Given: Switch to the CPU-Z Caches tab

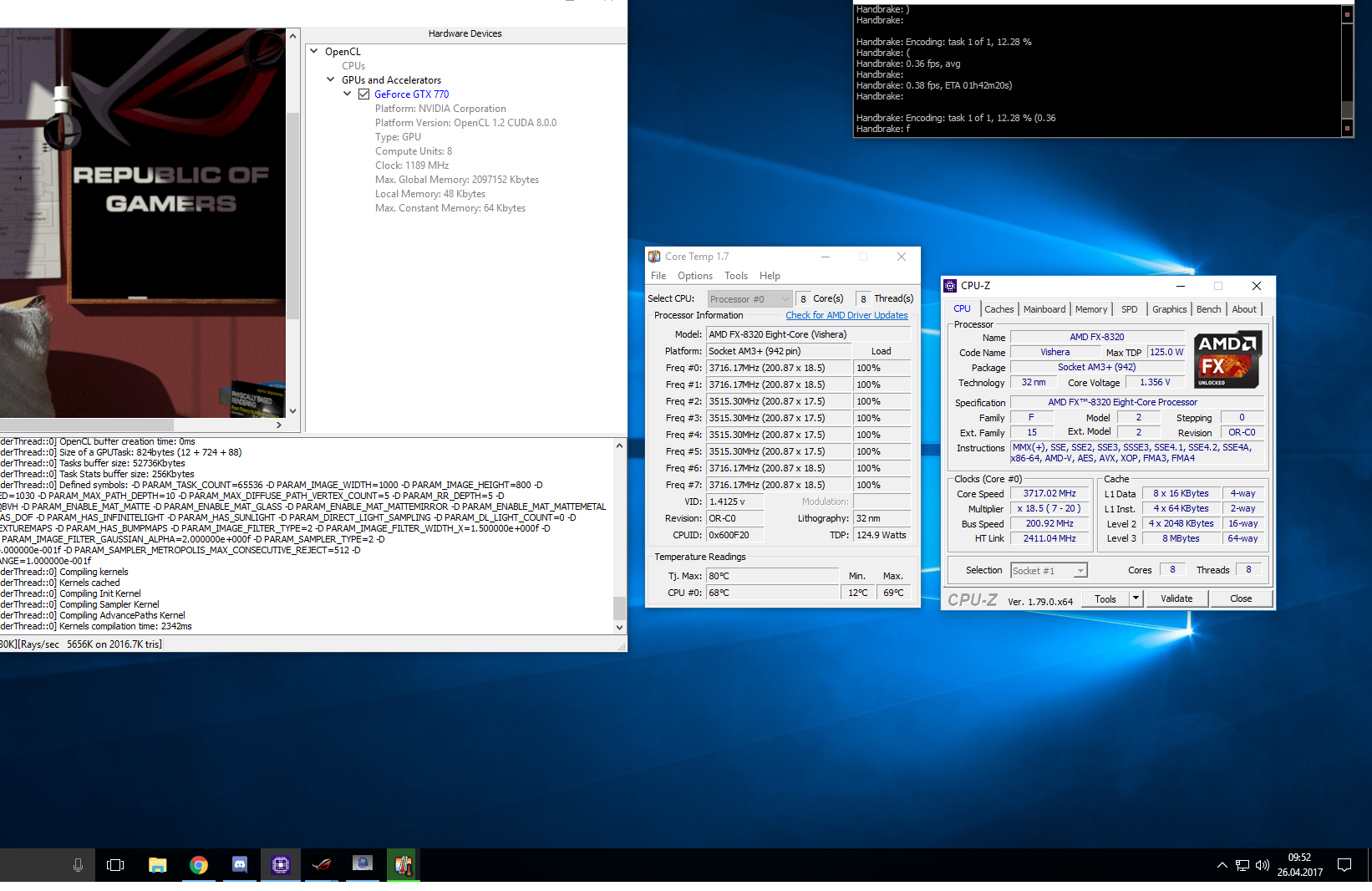Looking at the screenshot, I should [999, 309].
